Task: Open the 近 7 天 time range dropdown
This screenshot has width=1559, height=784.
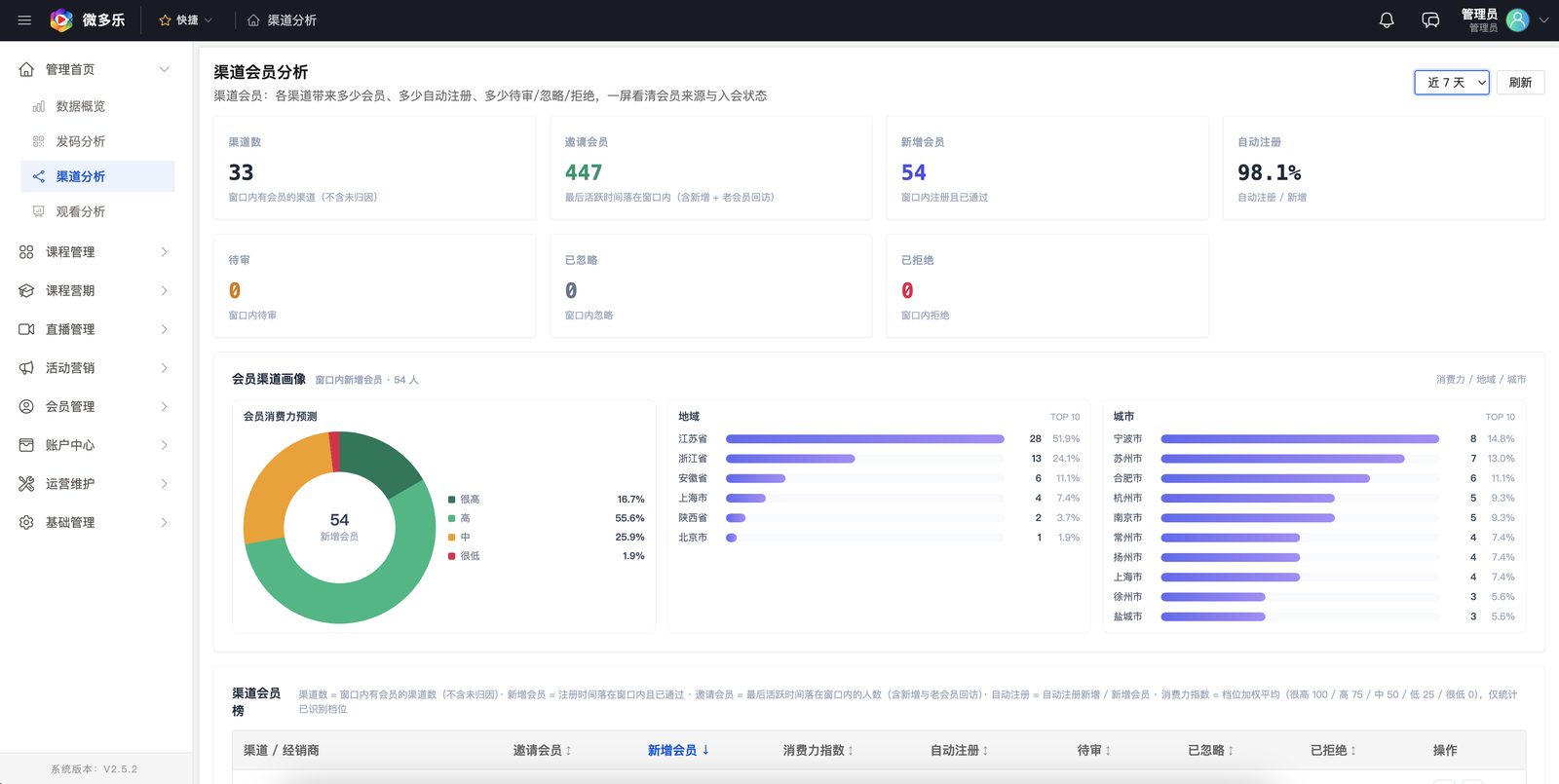Action: [x=1452, y=83]
